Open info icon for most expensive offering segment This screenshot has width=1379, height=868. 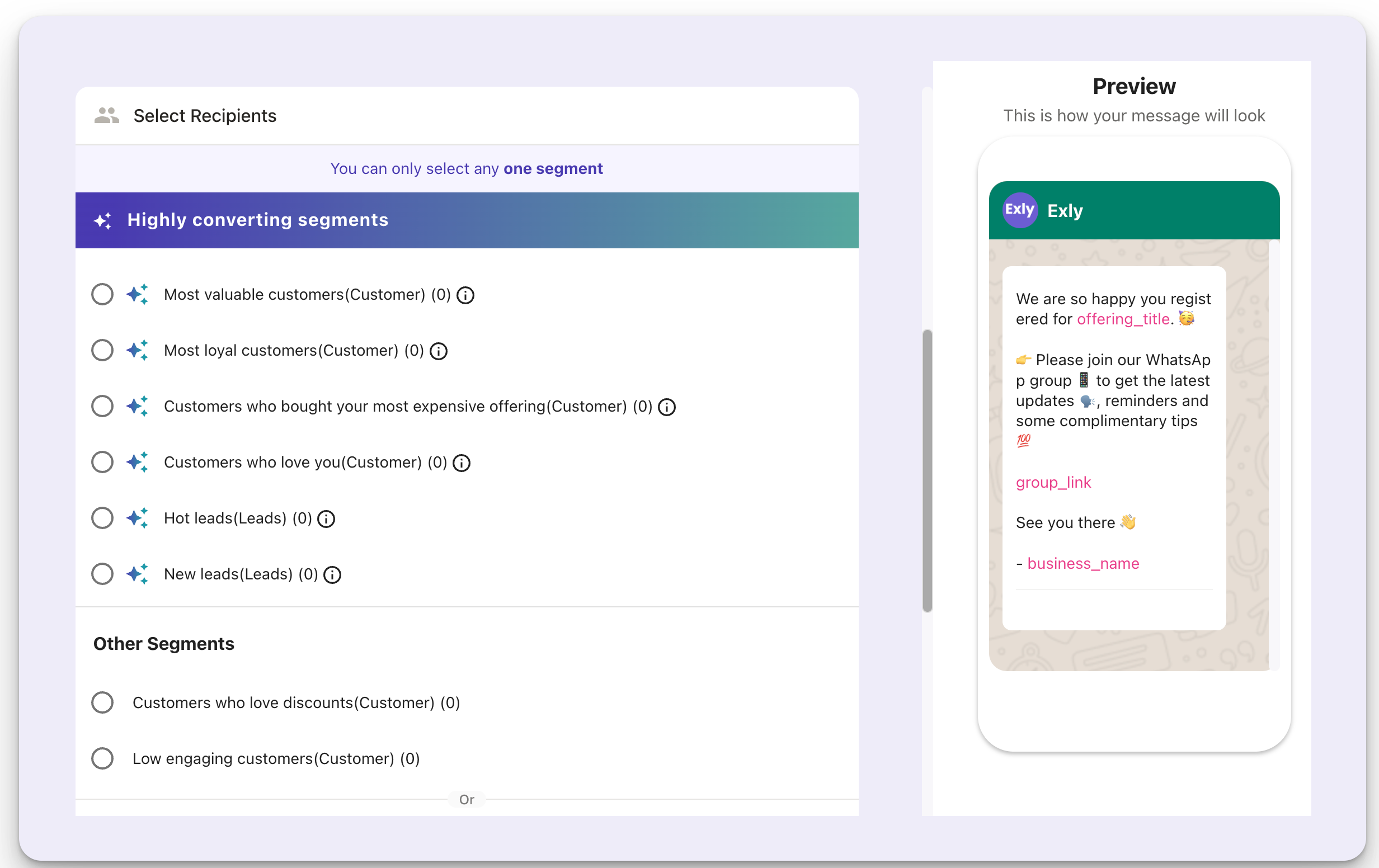667,407
